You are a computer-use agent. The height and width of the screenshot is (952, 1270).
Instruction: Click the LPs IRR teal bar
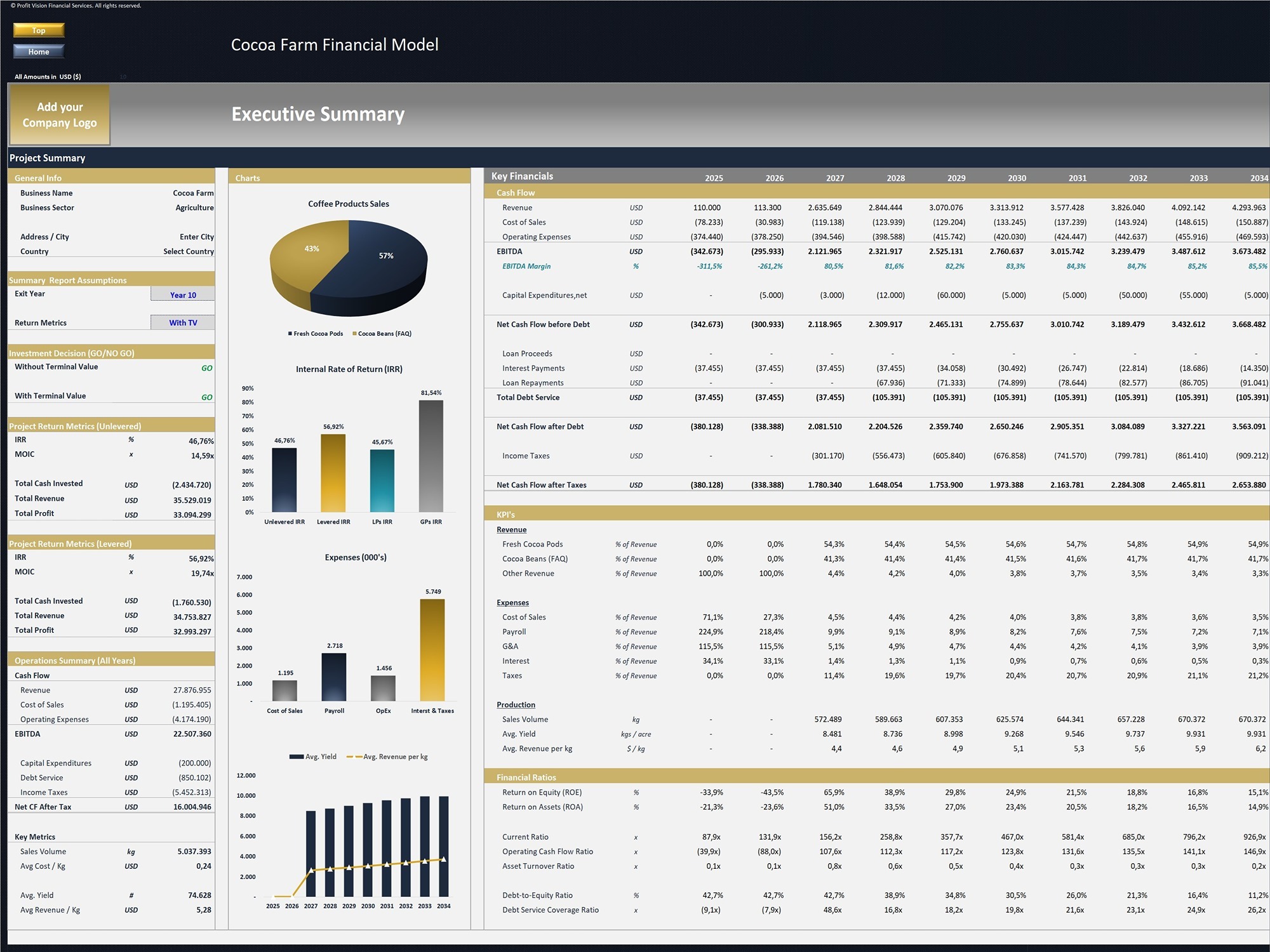tap(382, 480)
